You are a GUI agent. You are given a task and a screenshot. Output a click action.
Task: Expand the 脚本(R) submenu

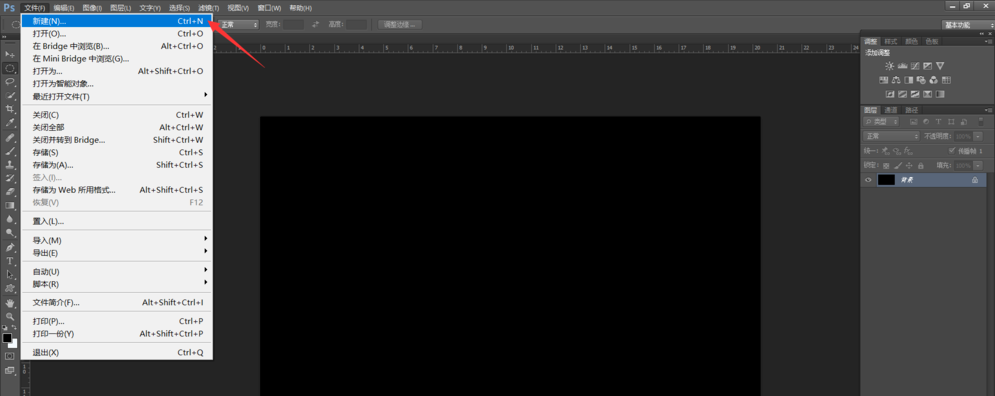pyautogui.click(x=117, y=284)
